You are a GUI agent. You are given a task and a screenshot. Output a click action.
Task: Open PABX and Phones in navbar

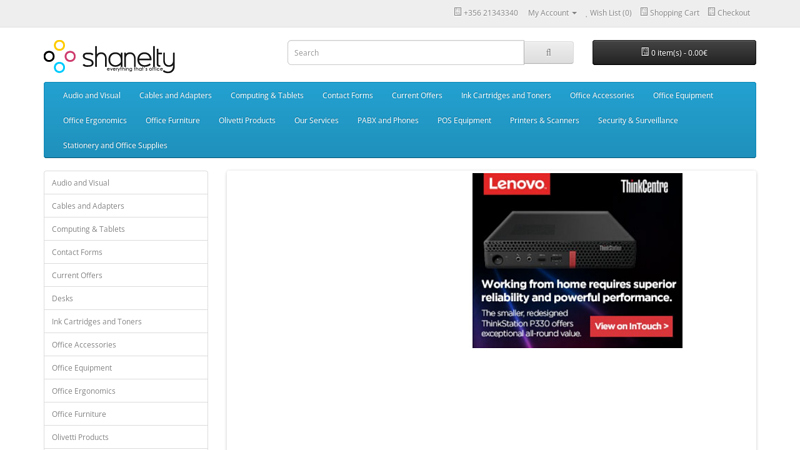[388, 120]
